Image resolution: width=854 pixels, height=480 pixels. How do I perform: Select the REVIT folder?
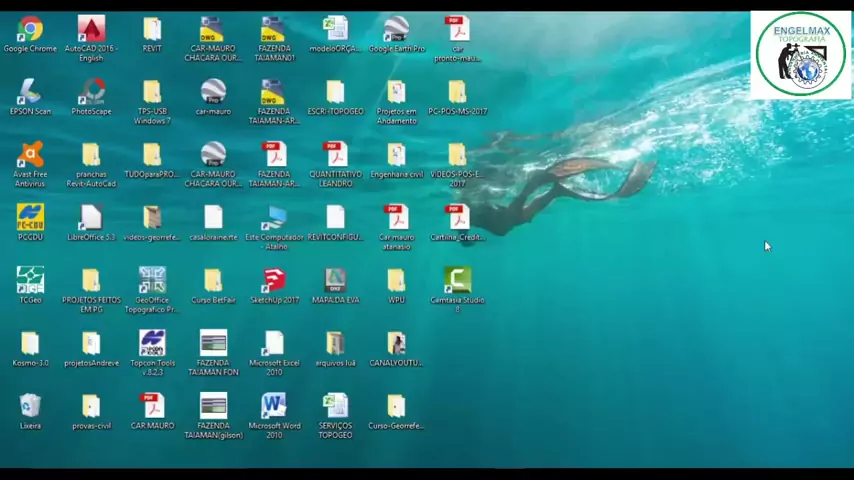[x=152, y=30]
